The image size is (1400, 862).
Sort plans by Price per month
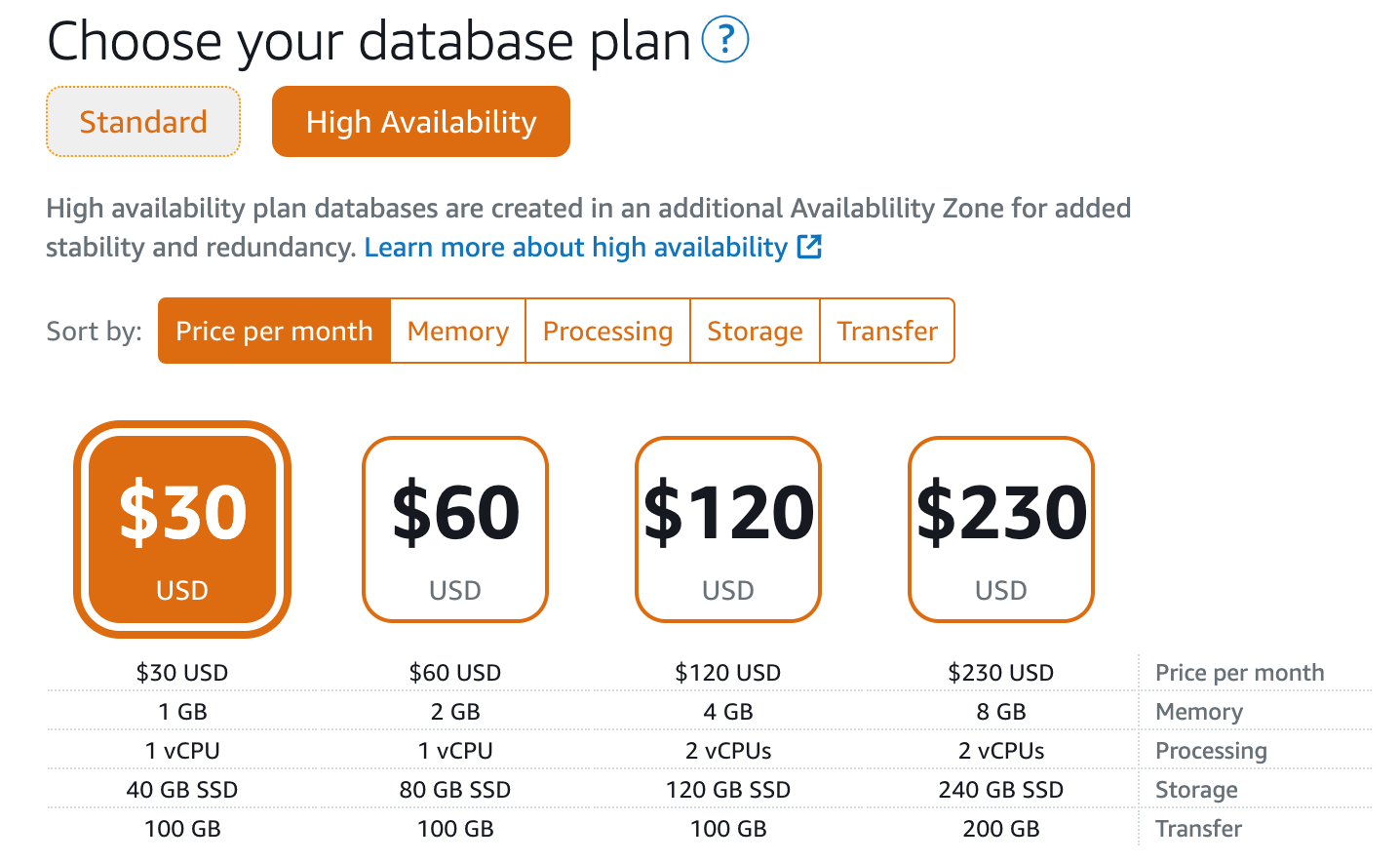coord(274,331)
